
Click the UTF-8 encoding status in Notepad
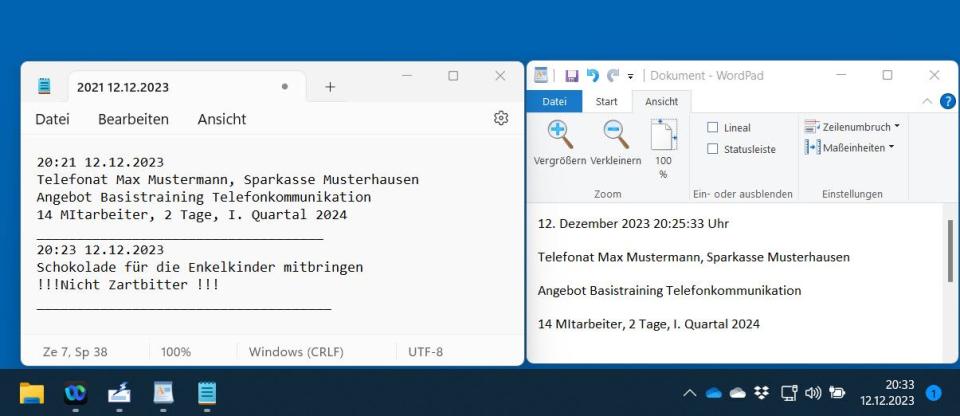[x=426, y=352]
